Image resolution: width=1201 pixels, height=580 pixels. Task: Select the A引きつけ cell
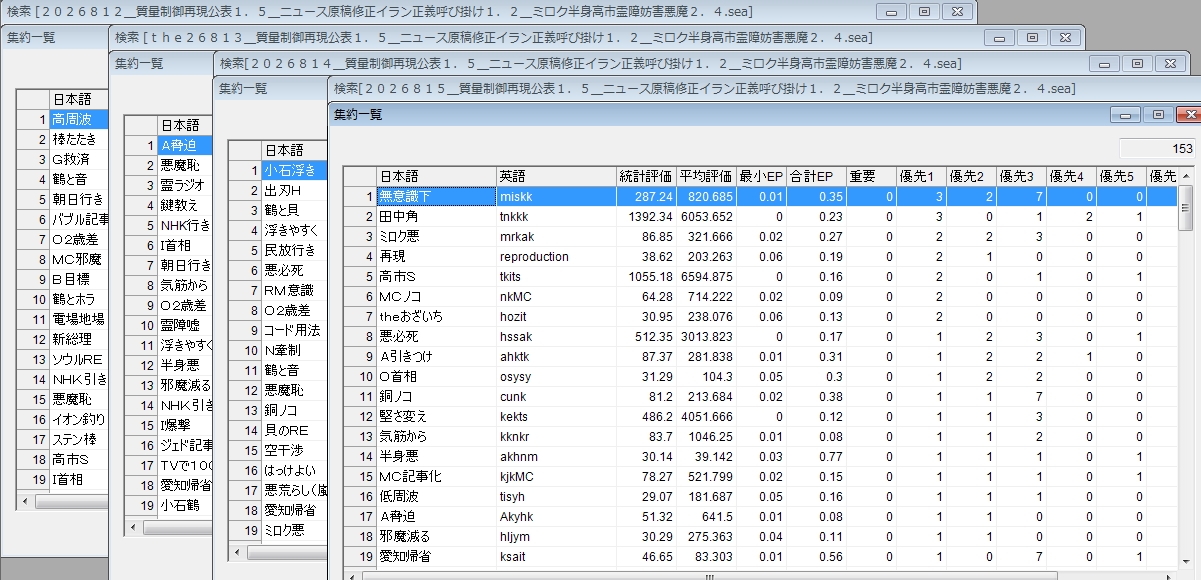[435, 357]
